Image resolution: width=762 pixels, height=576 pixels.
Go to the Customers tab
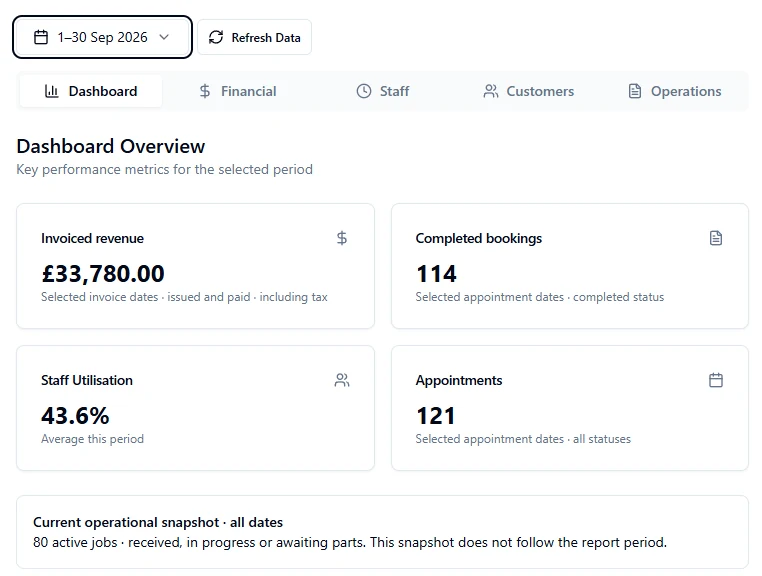(x=529, y=91)
